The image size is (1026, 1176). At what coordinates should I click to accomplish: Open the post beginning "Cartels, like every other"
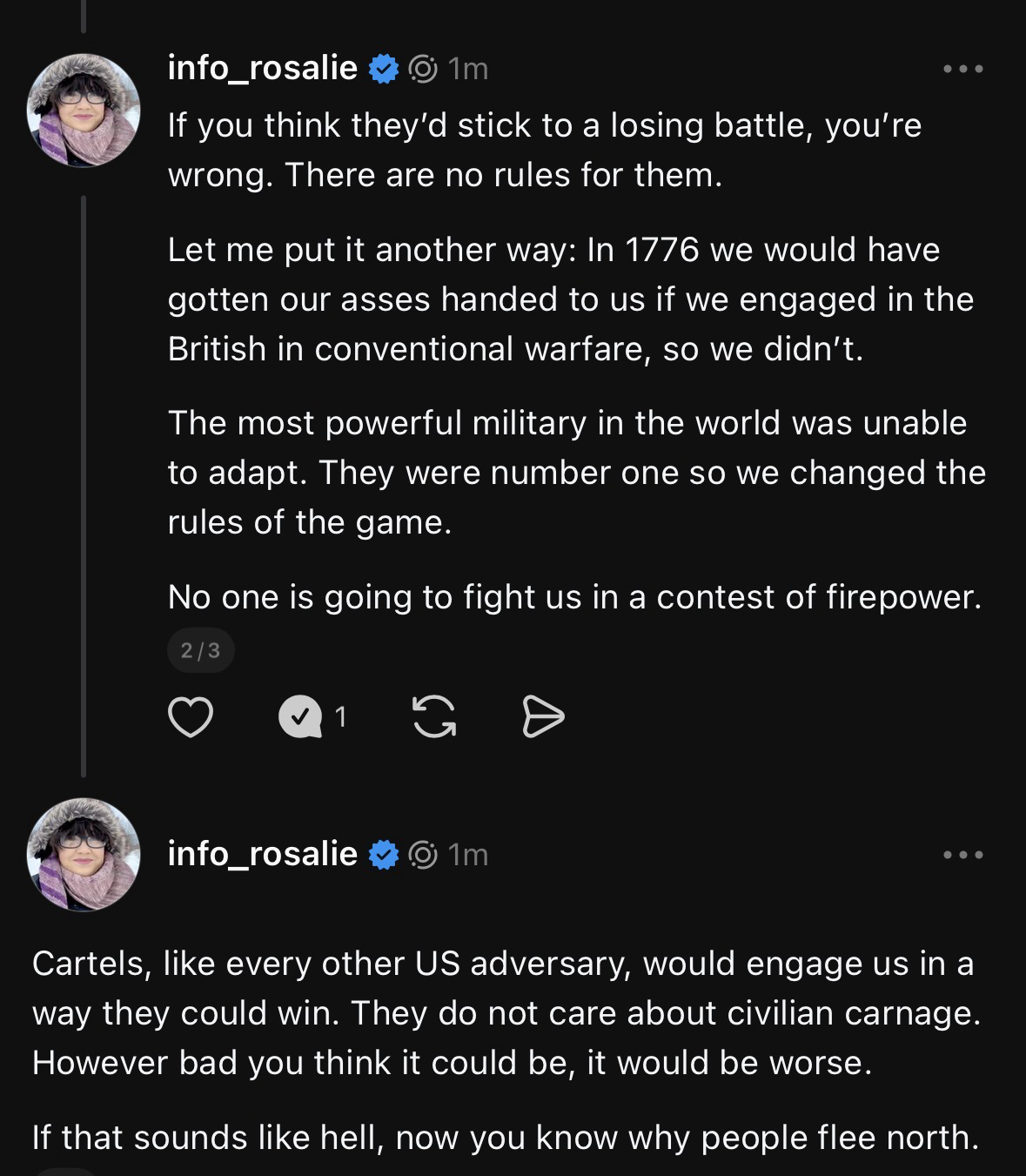(x=505, y=1013)
